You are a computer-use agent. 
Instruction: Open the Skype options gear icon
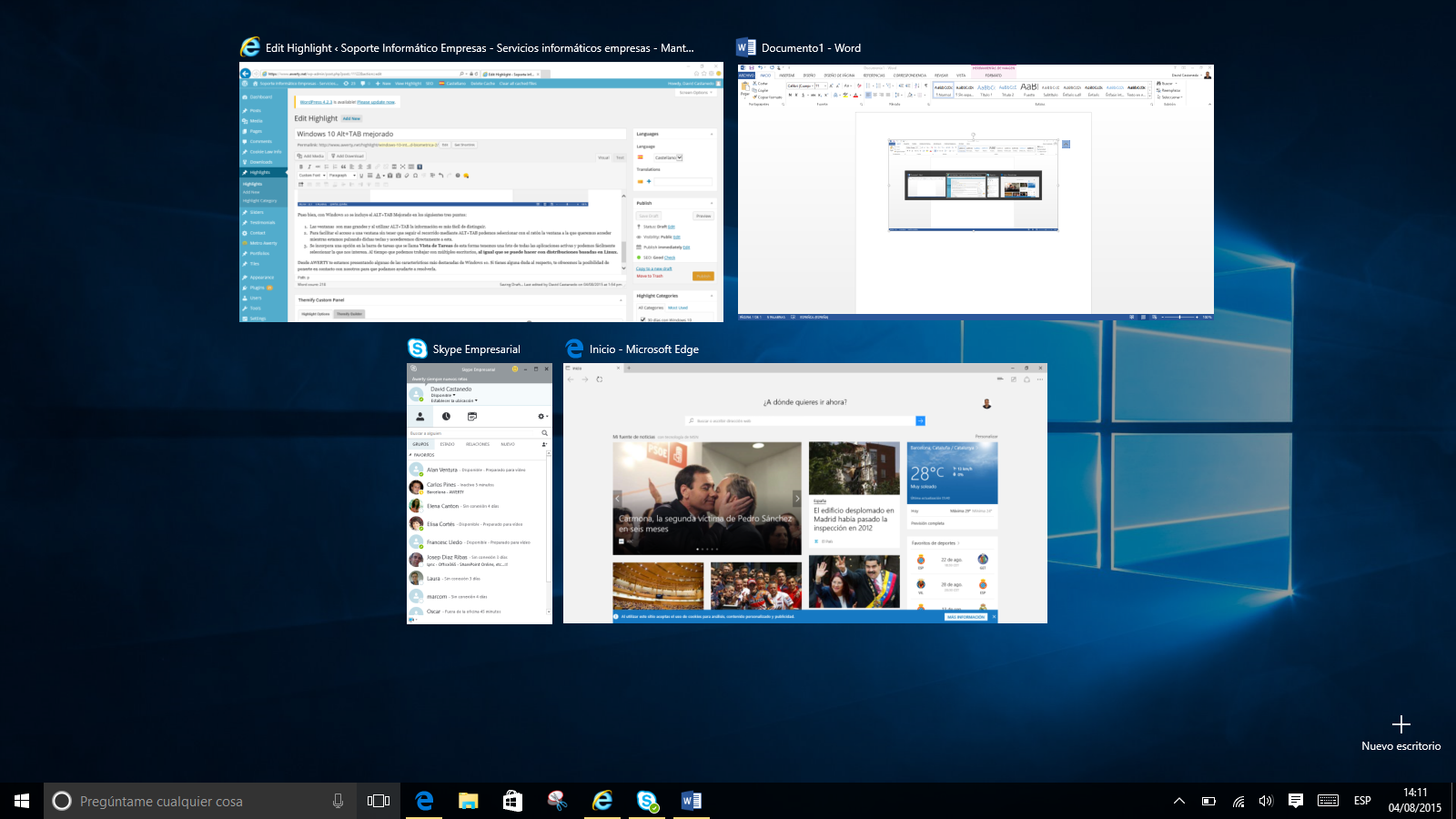coord(541,416)
